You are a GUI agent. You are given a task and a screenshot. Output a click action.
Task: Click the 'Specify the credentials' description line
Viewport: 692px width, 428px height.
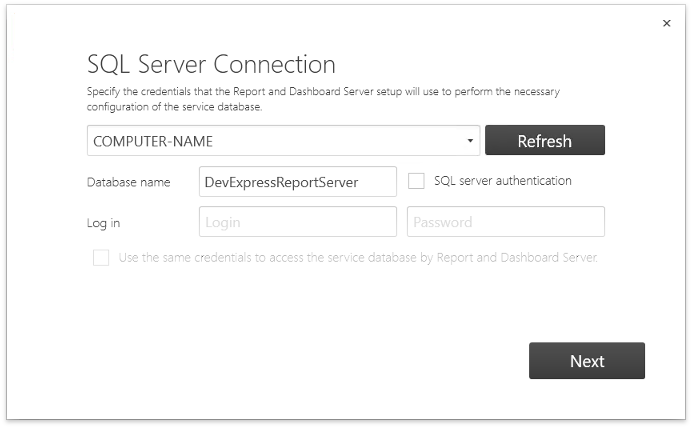click(323, 91)
